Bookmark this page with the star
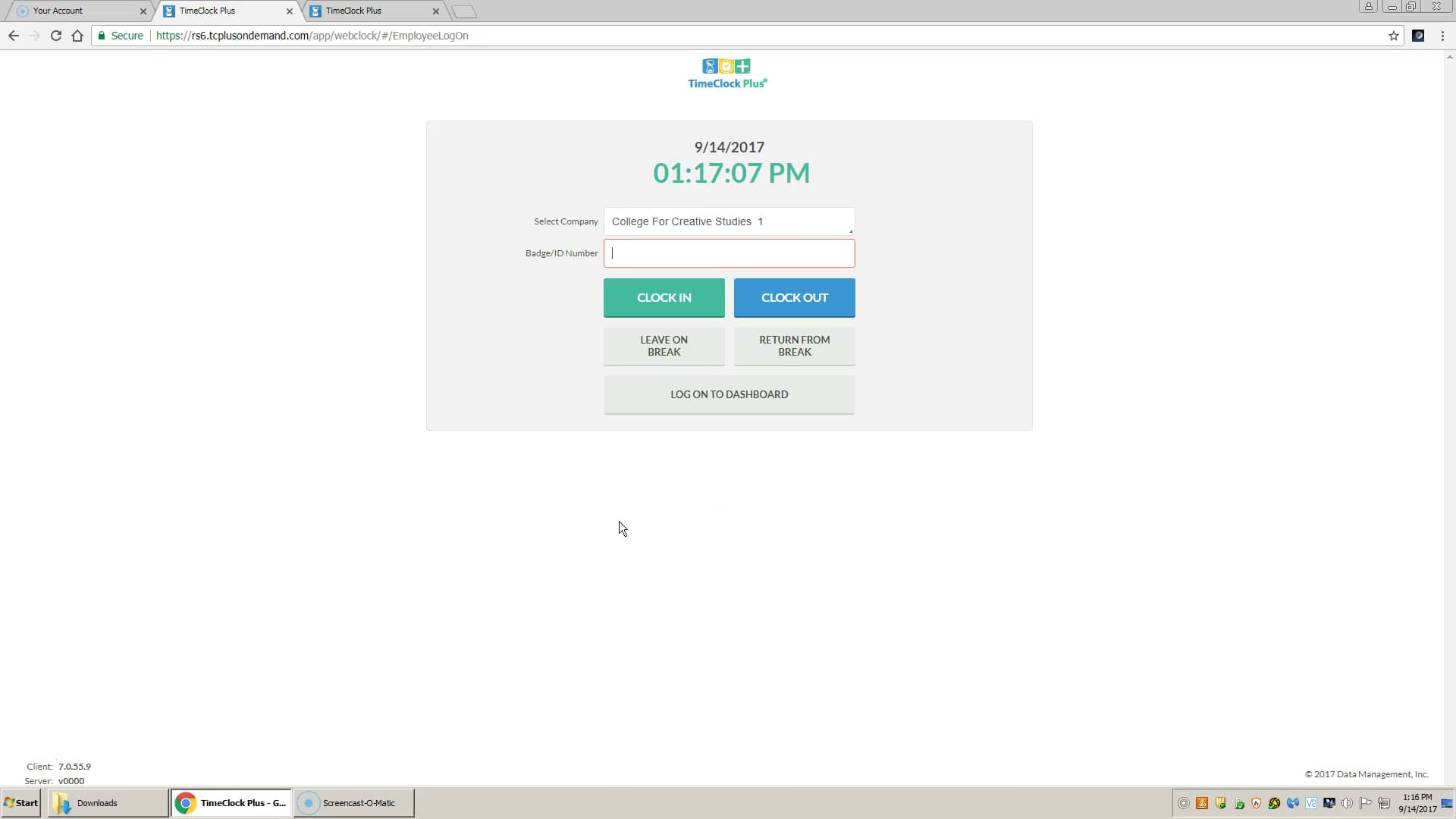1456x819 pixels. tap(1393, 36)
